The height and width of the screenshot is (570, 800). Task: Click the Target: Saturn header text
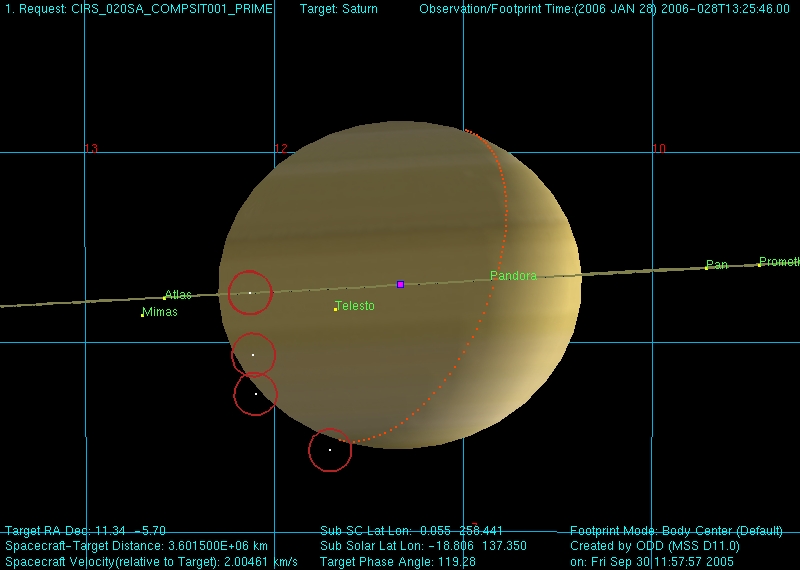pyautogui.click(x=339, y=9)
